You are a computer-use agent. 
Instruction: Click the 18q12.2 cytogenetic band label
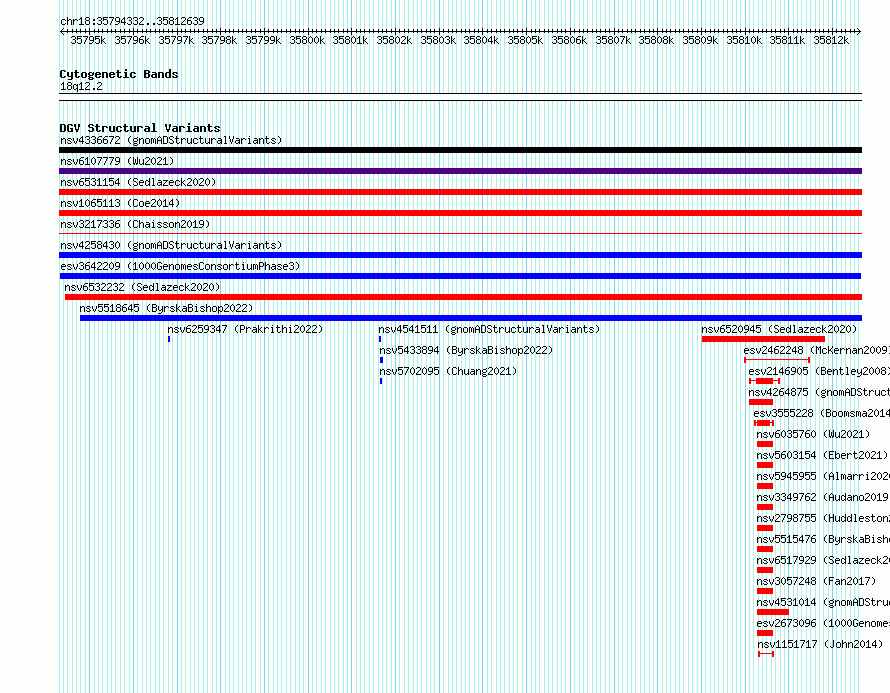81,86
